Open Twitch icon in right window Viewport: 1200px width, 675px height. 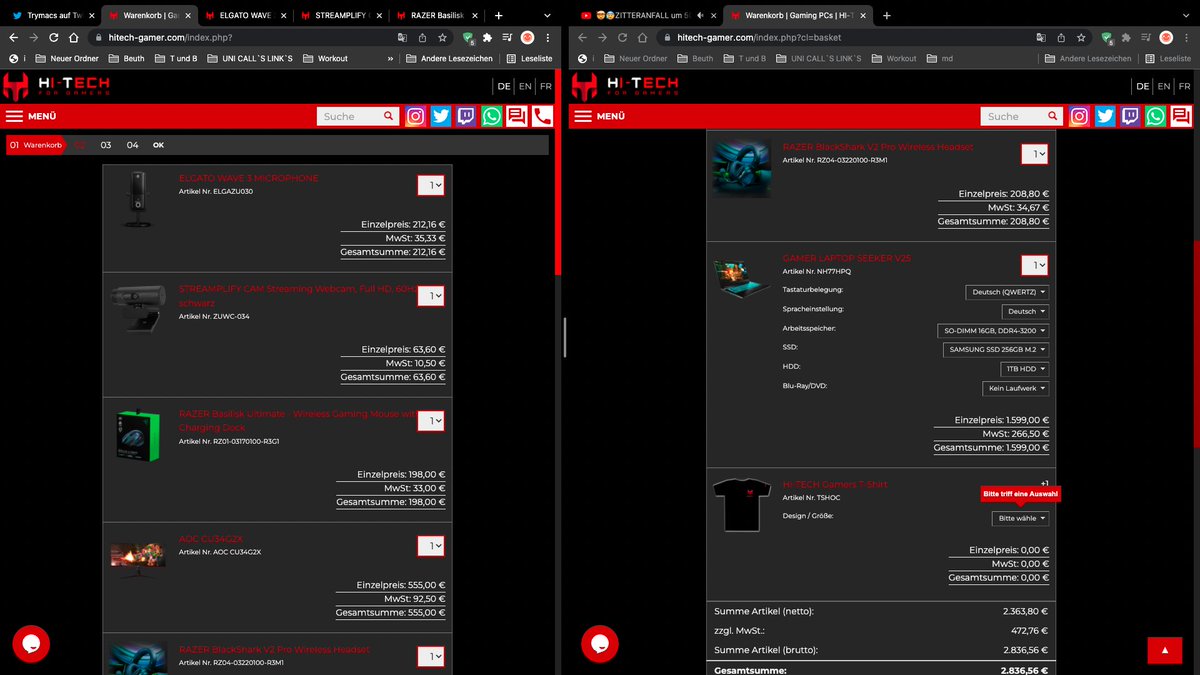1130,116
